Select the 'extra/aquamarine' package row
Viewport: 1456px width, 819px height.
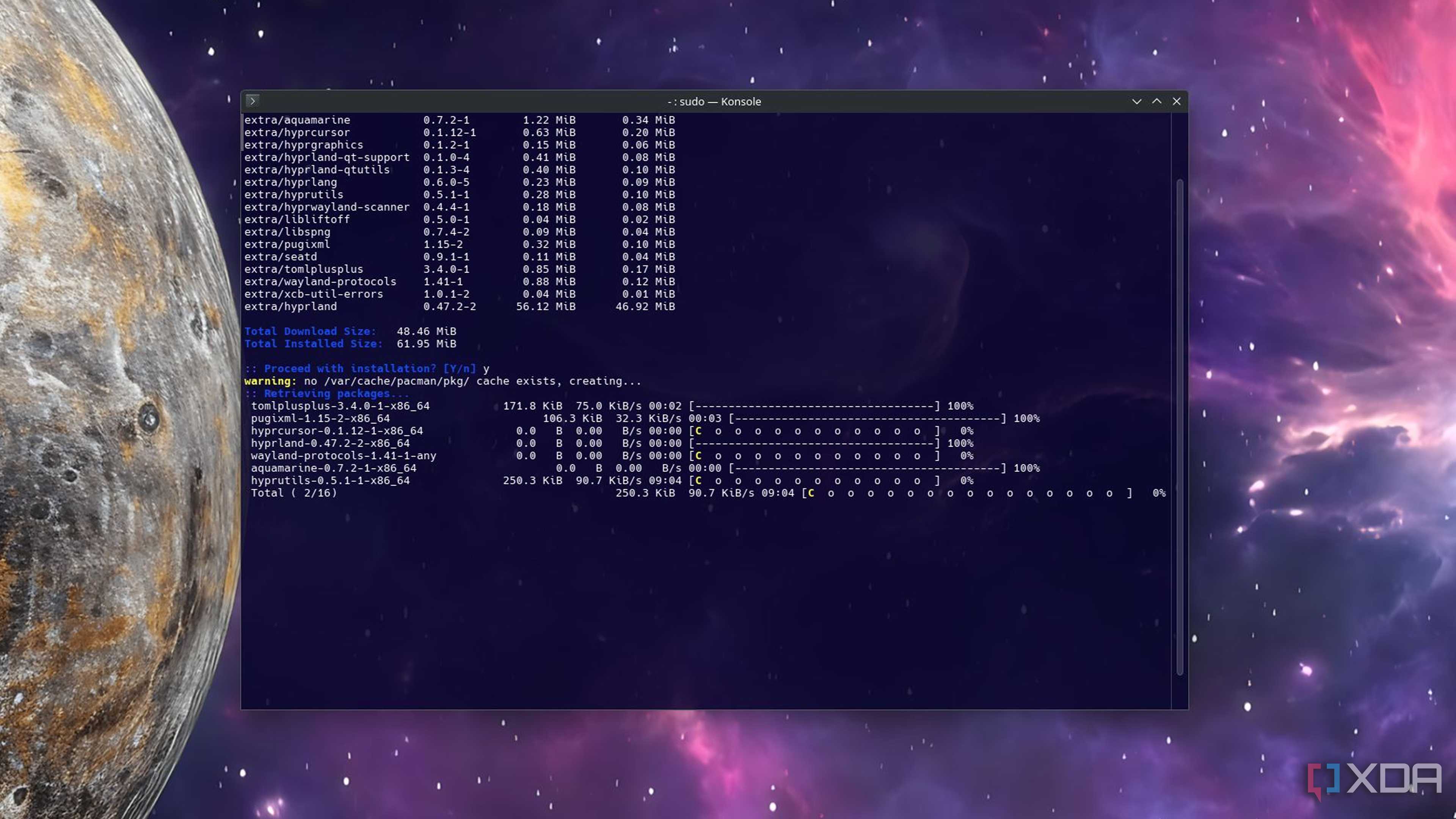pyautogui.click(x=460, y=120)
